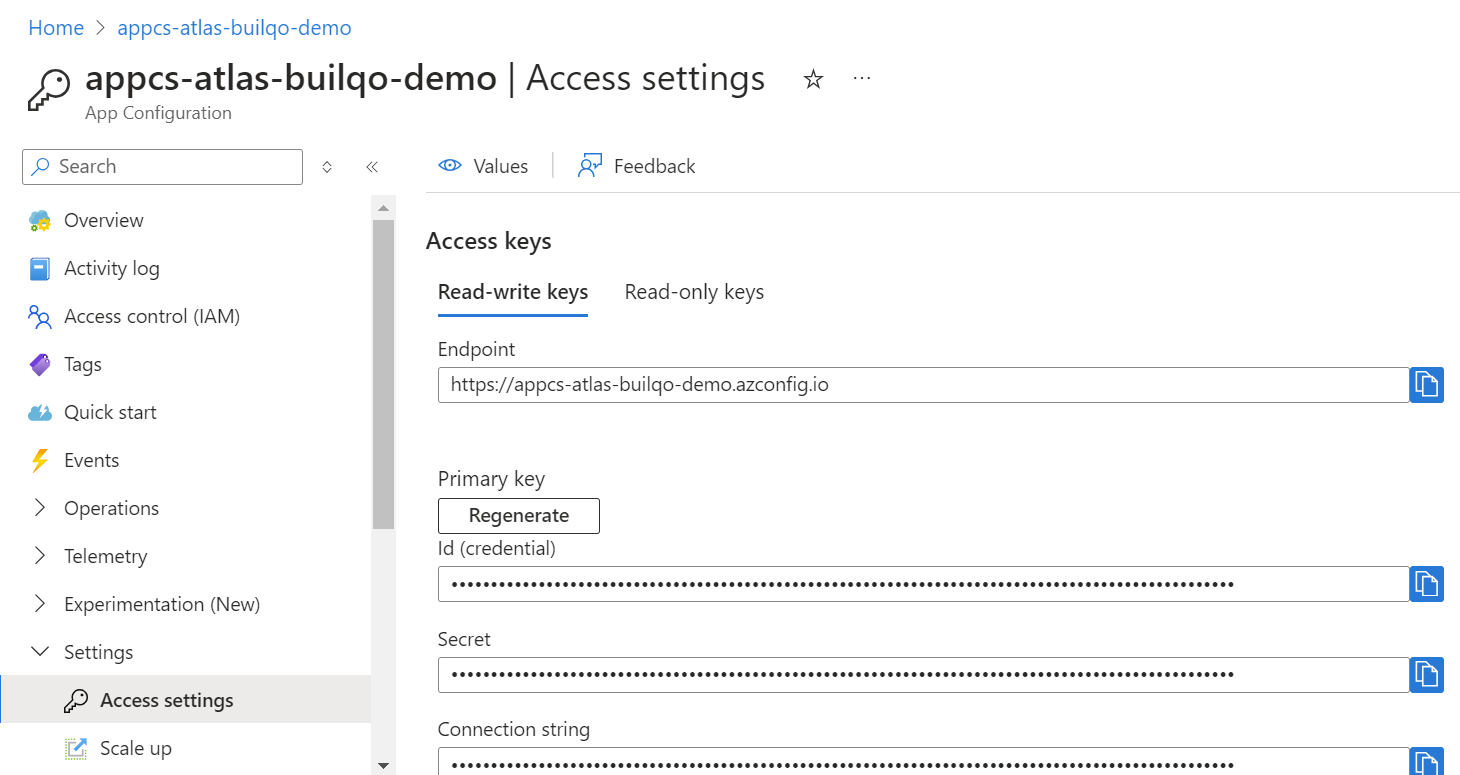Open the more options ellipsis menu
The width and height of the screenshot is (1460, 775).
click(x=862, y=79)
